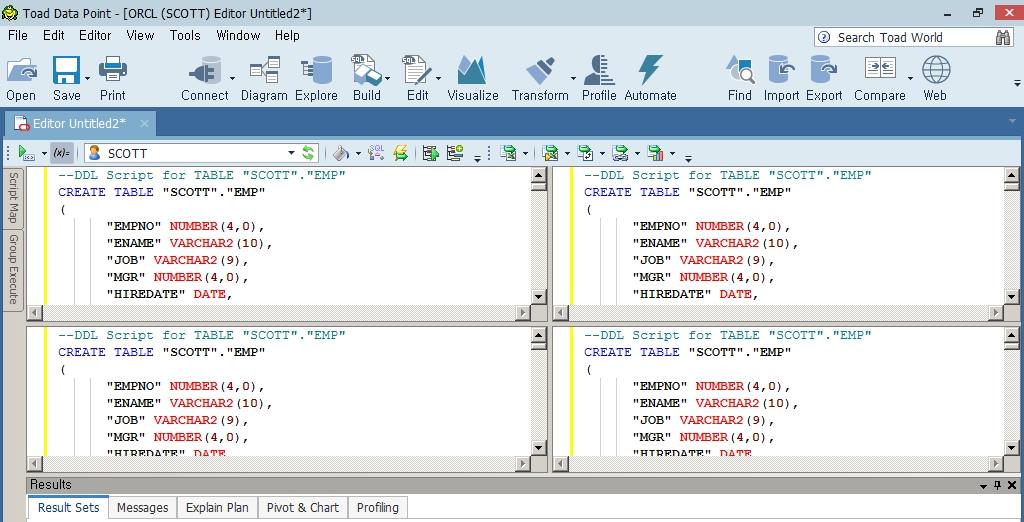Image resolution: width=1024 pixels, height=522 pixels.
Task: Toggle the bind variables (x)= button
Action: (62, 153)
